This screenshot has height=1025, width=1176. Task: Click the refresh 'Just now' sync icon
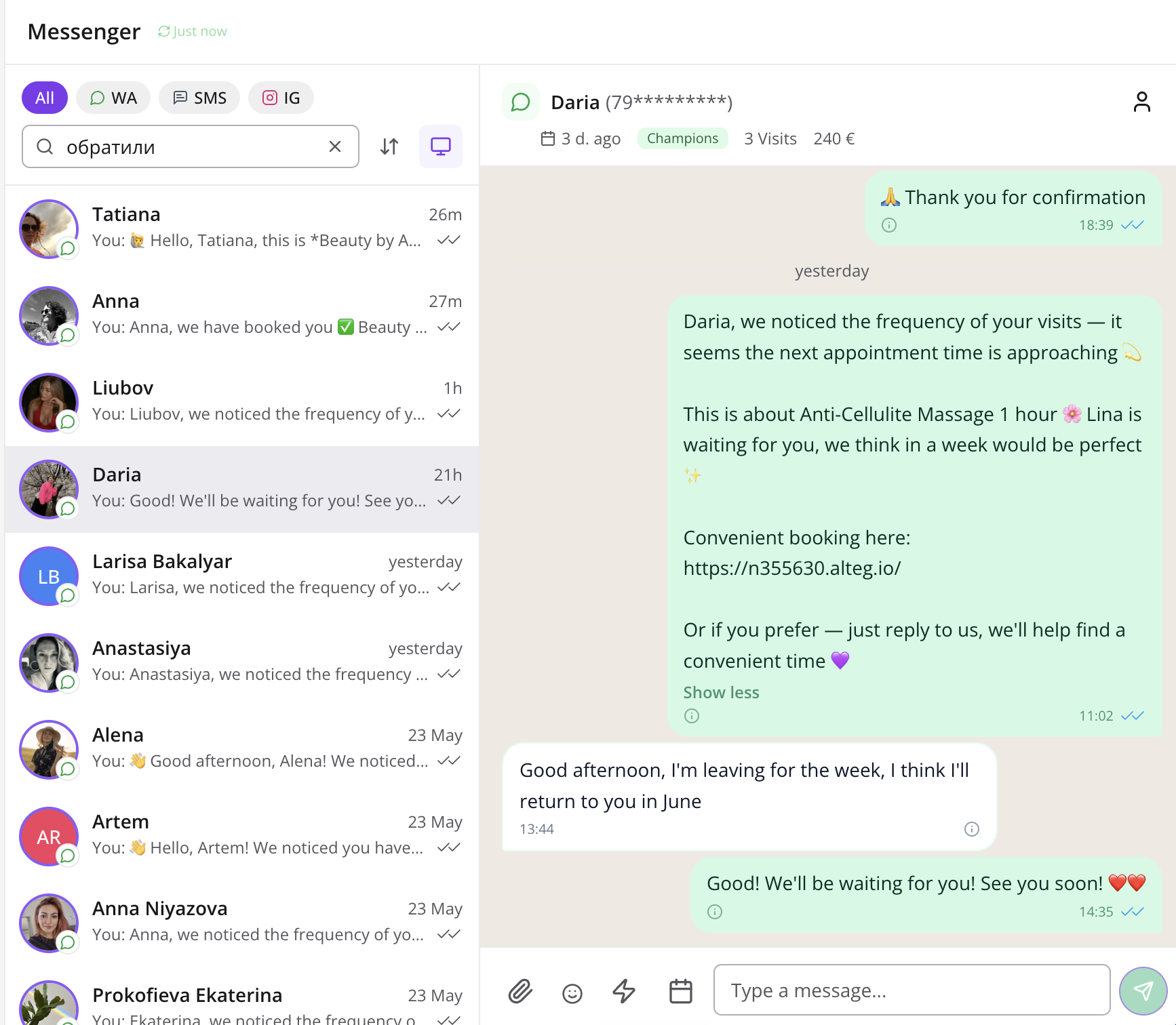[x=163, y=31]
